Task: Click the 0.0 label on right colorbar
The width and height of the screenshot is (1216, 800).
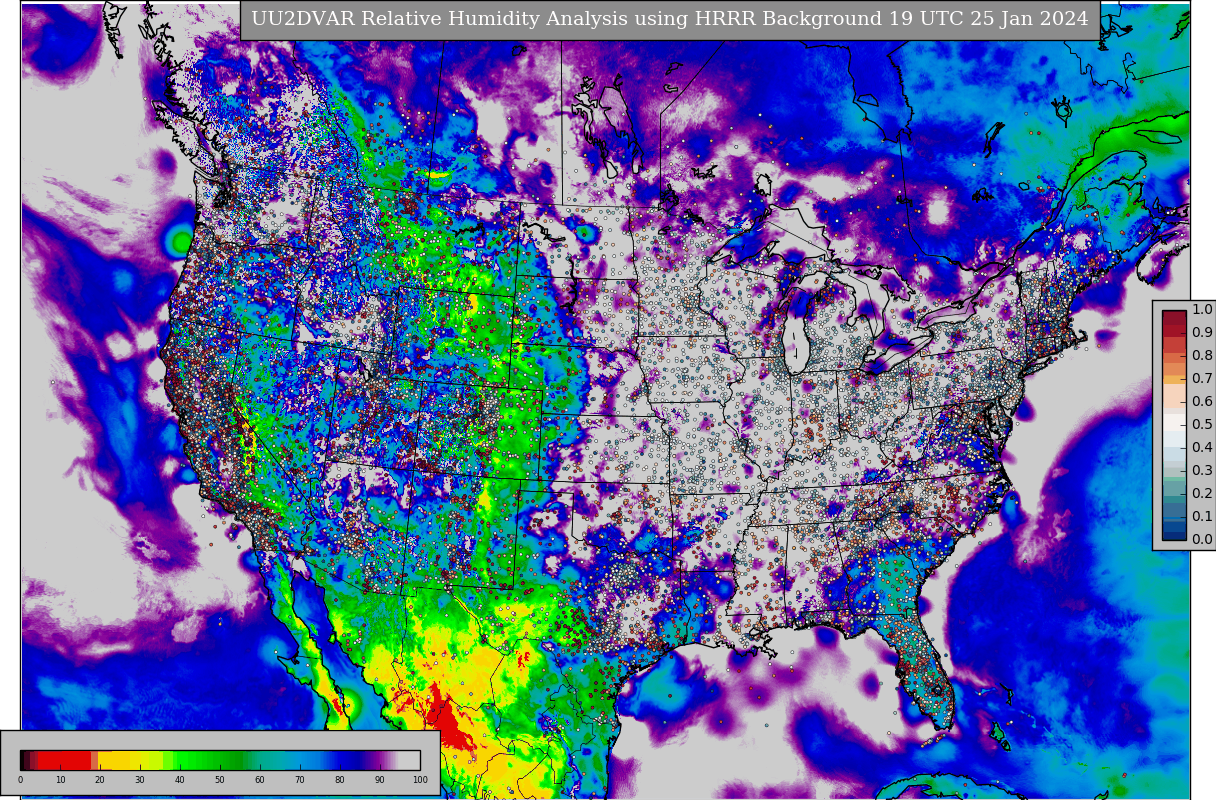Action: click(1202, 539)
